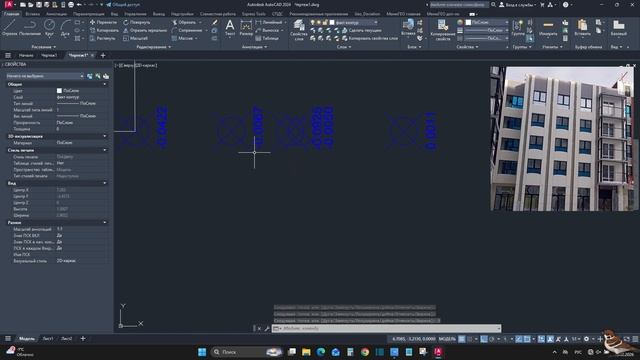Toggle grid display in status bar

[x=462, y=339]
